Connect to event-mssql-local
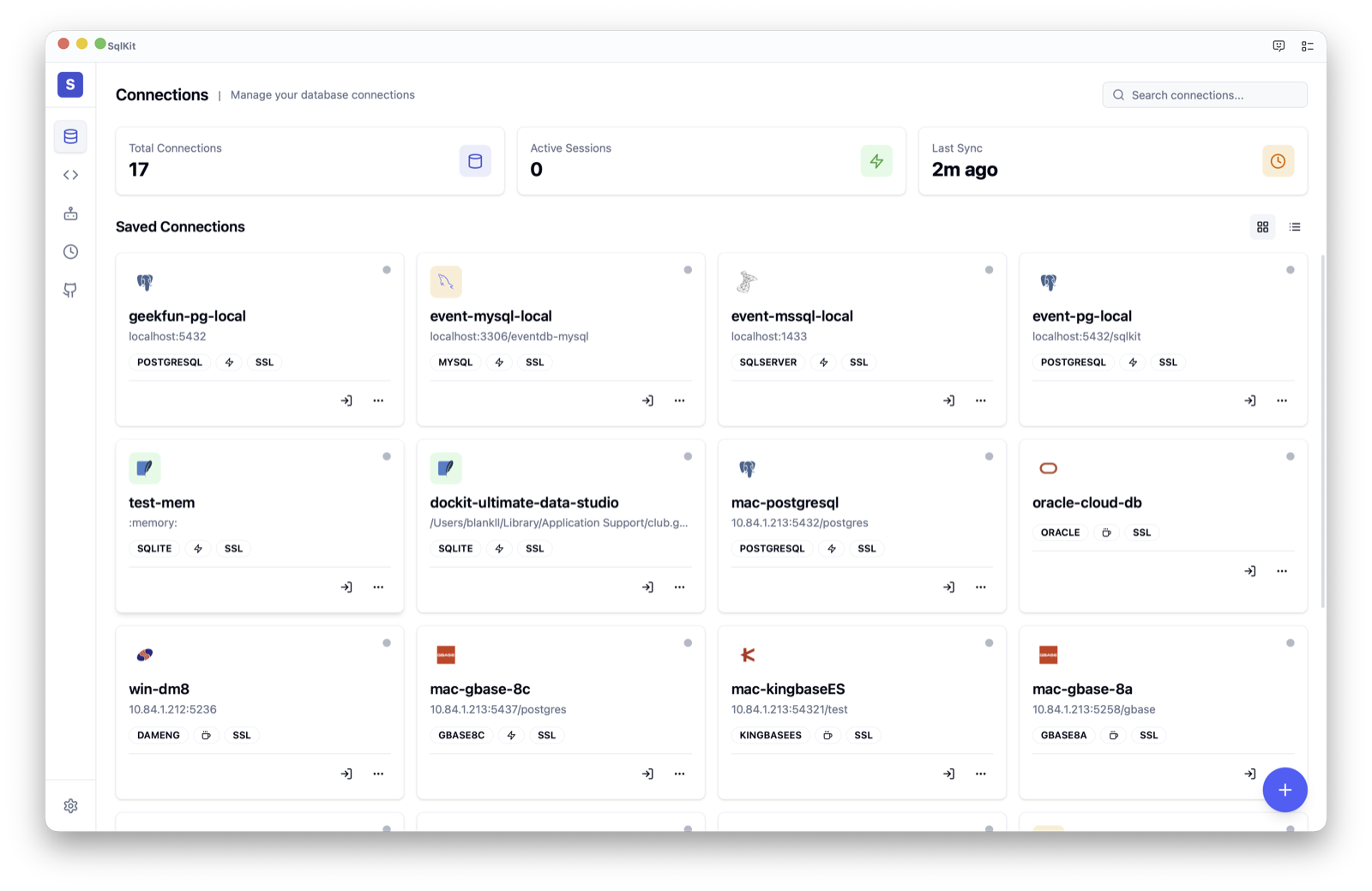The height and width of the screenshot is (891, 1372). point(948,400)
